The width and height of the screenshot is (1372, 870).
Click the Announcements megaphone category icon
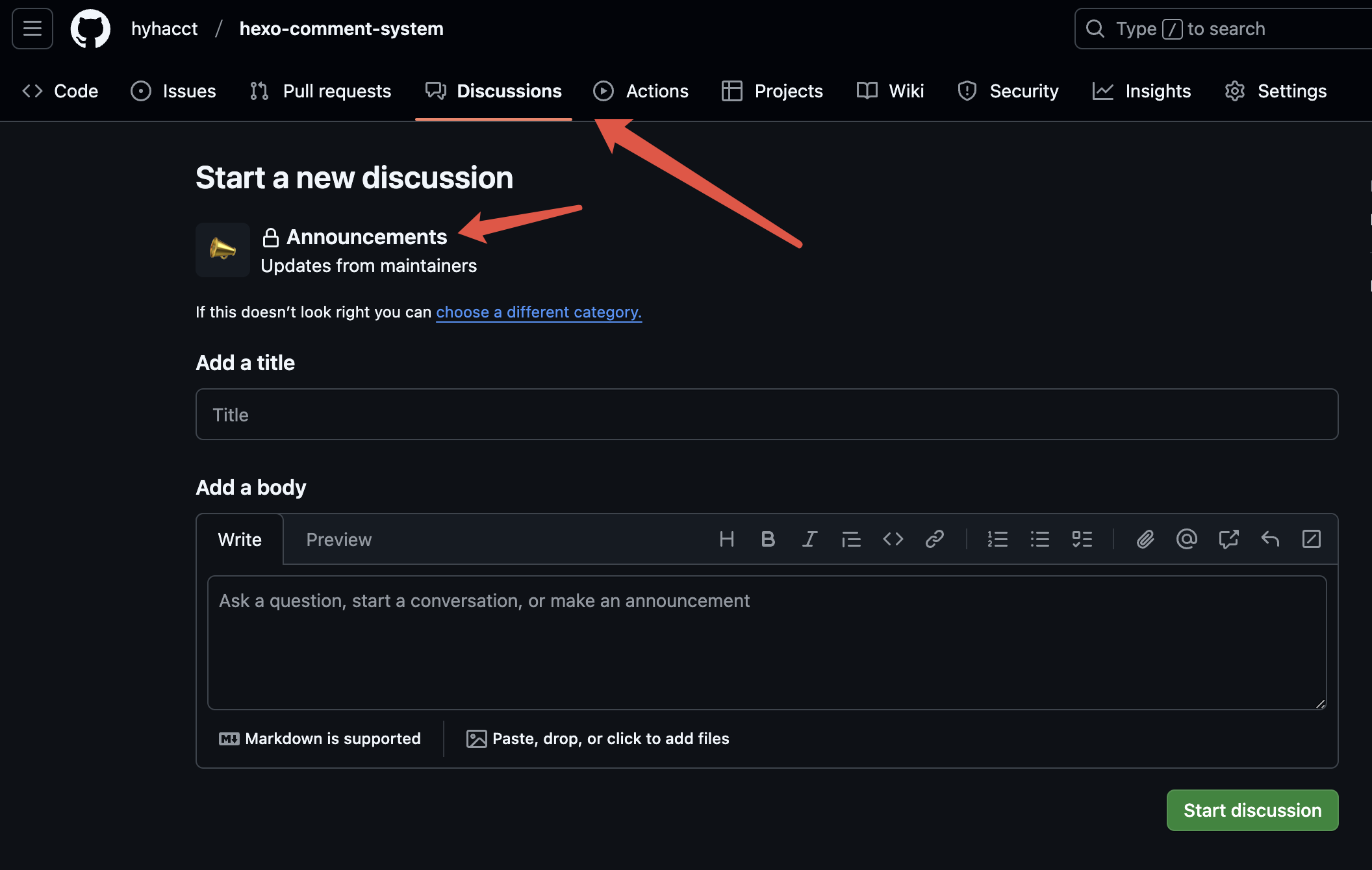point(223,250)
